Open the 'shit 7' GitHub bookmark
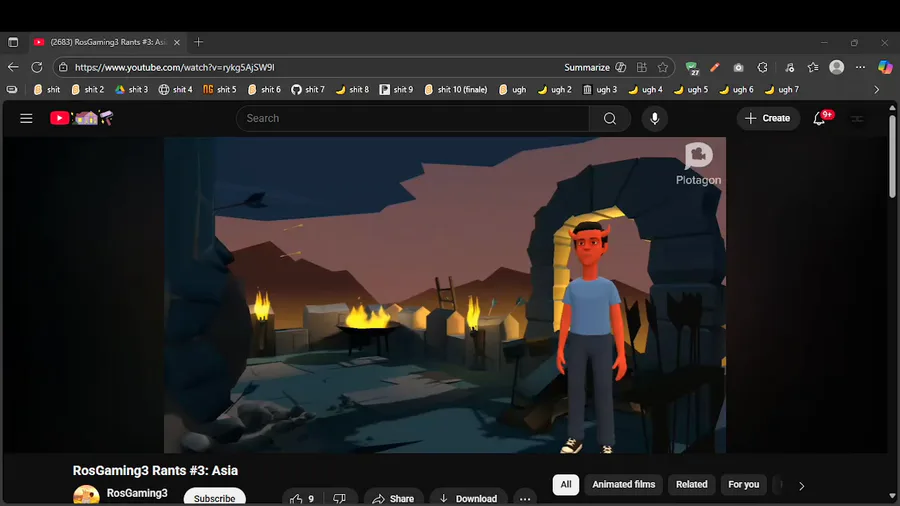The image size is (900, 506). (308, 89)
